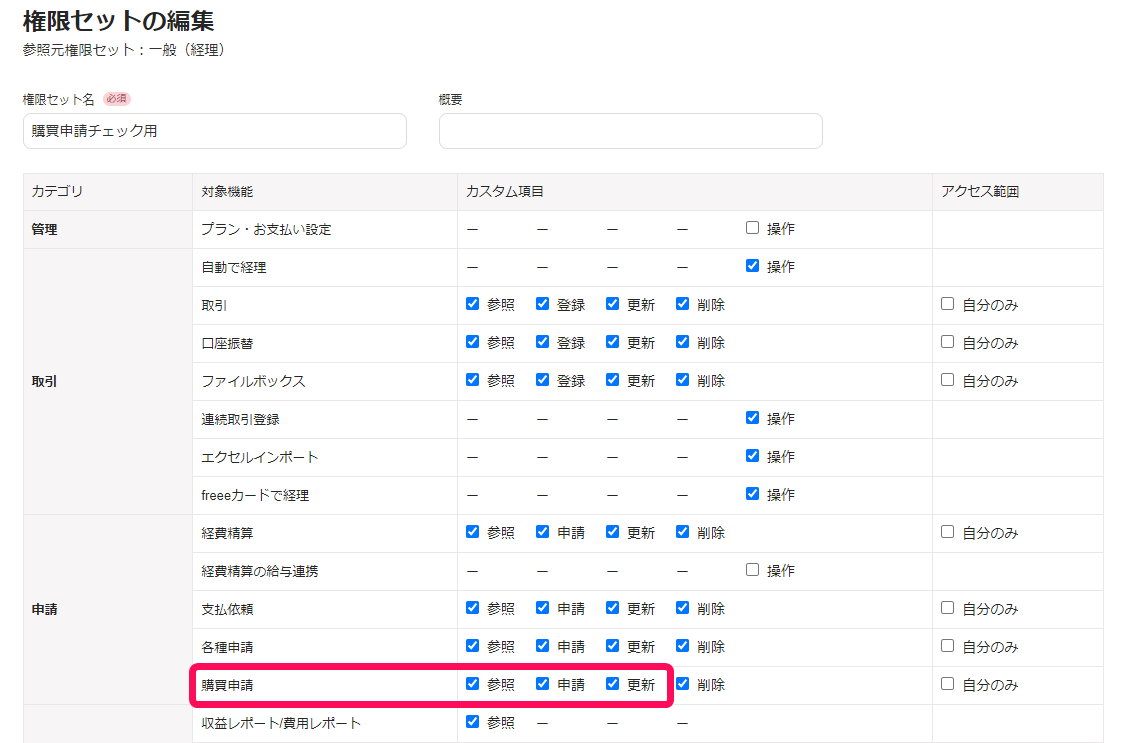Viewport: 1121px width, 743px height.
Task: Toggle 参照 checkbox for 経費精算
Action: (472, 531)
